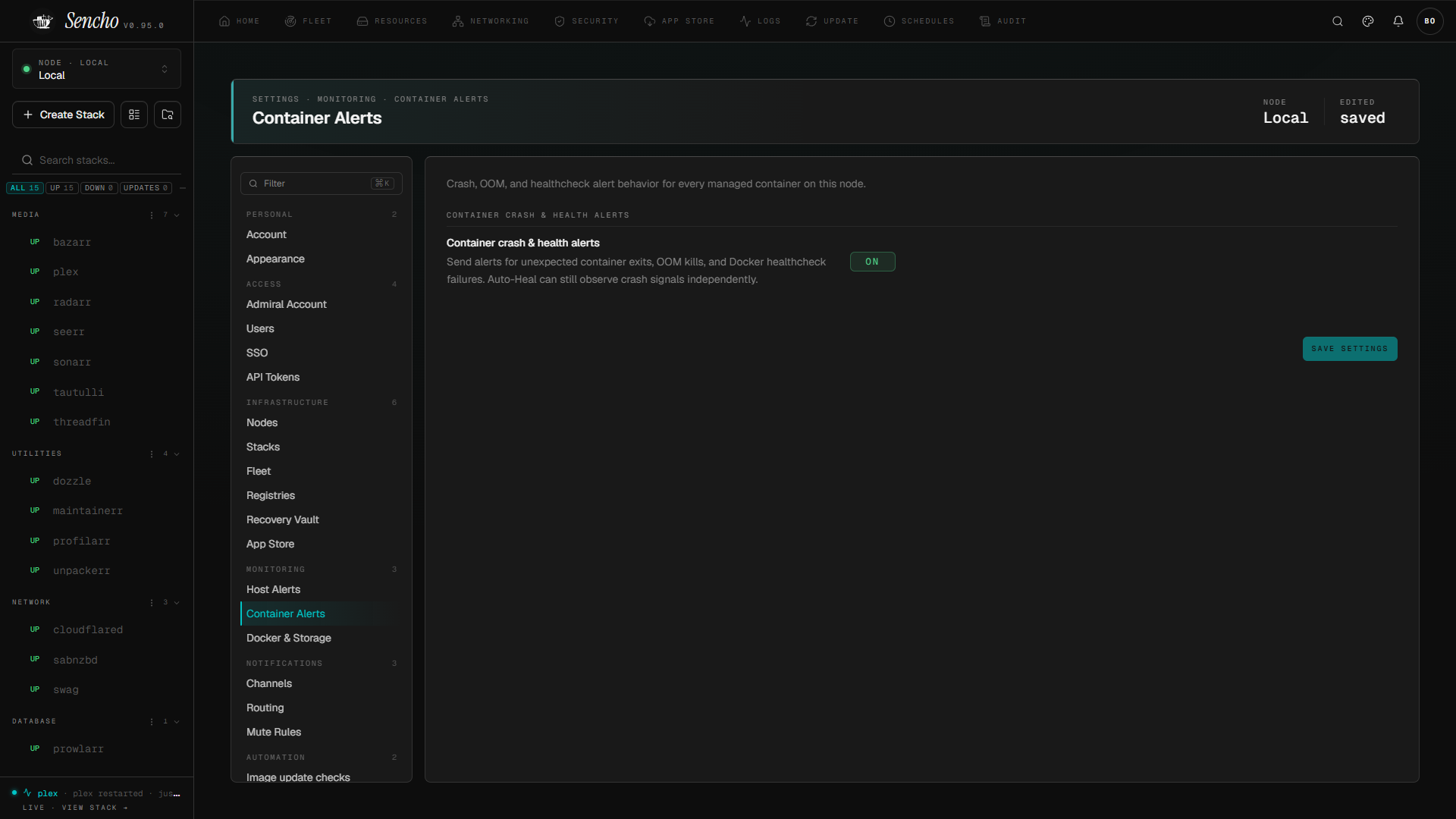Open the API Tokens settings
The height and width of the screenshot is (819, 1456).
coord(322,377)
